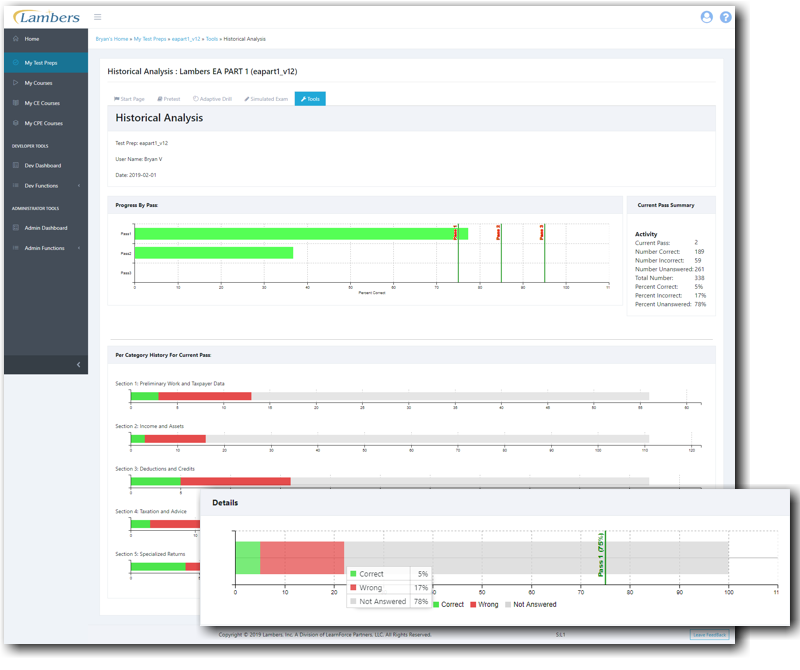Toggle Wrong legend swatch in Details
Screen dimensions: 800x670
coord(473,605)
